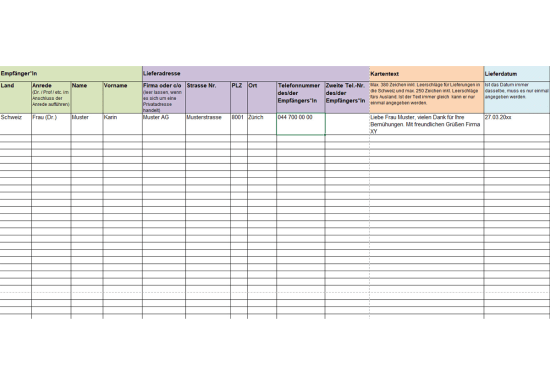Click the Land column header

coord(16,97)
